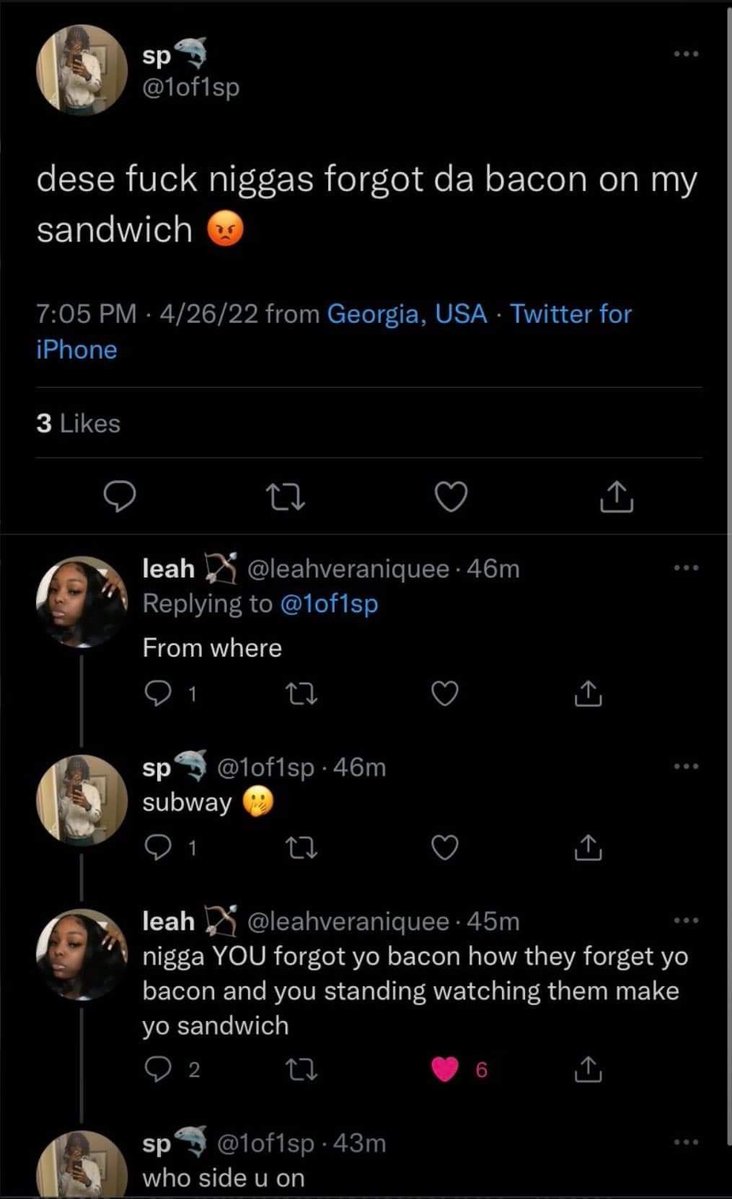Reply to leah's 'YOU forgot yo bacon' tweet
732x1199 pixels.
pyautogui.click(x=158, y=1069)
